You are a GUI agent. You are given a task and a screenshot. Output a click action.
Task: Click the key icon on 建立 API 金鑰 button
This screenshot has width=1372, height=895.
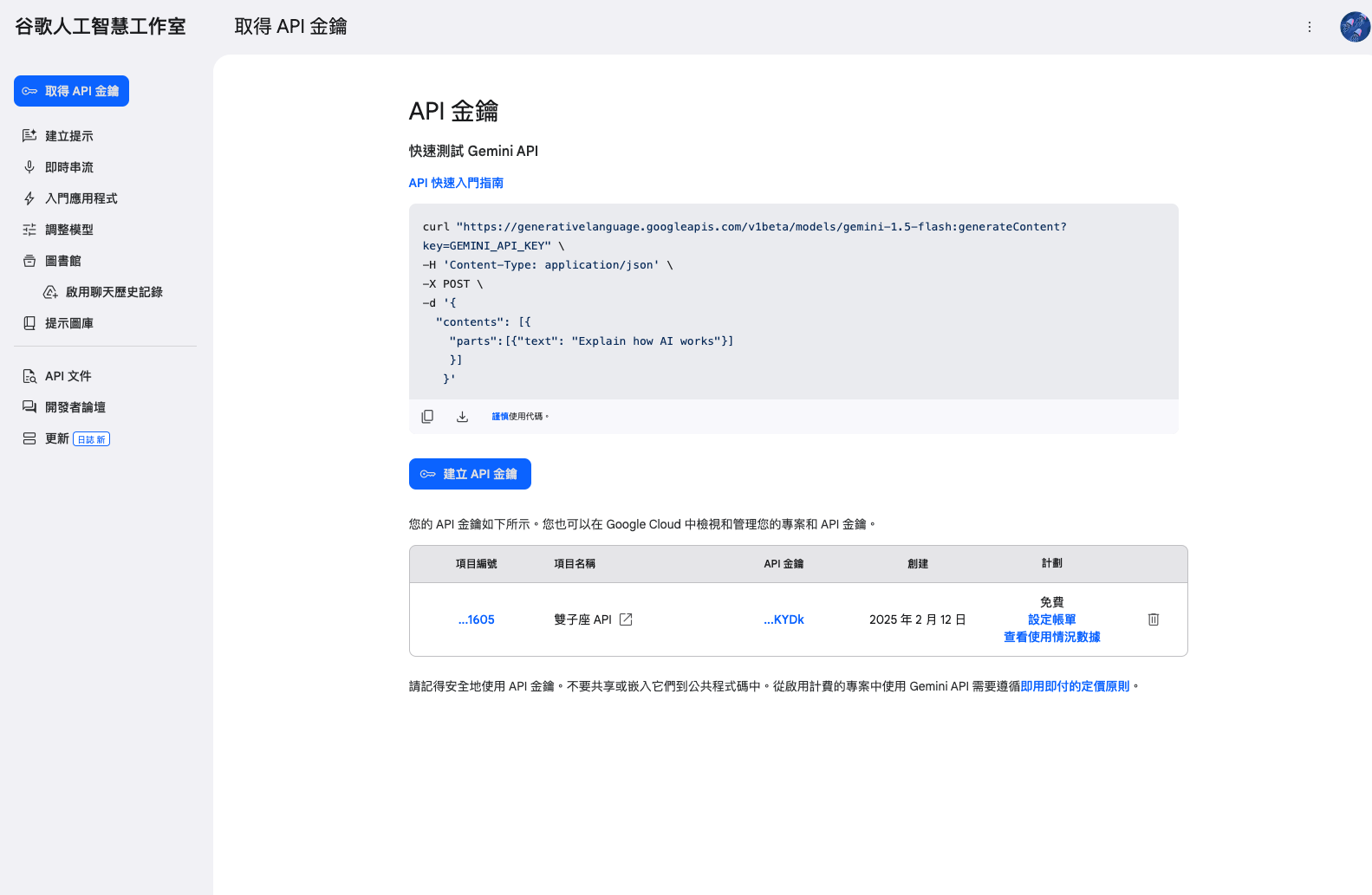(x=428, y=474)
